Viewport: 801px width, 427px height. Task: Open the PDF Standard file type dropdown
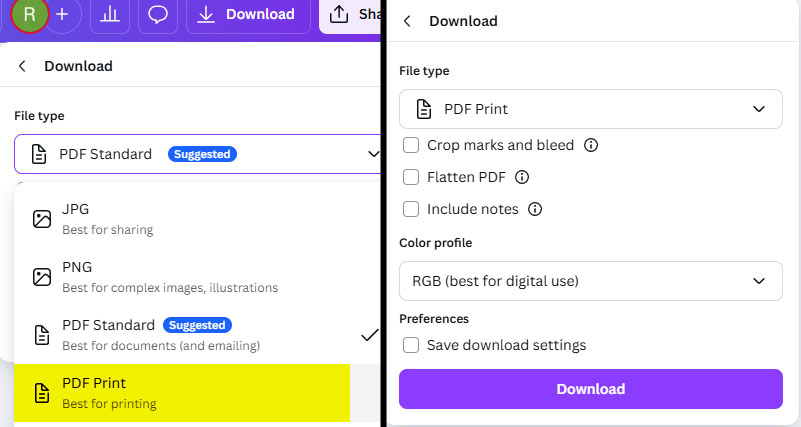point(198,154)
